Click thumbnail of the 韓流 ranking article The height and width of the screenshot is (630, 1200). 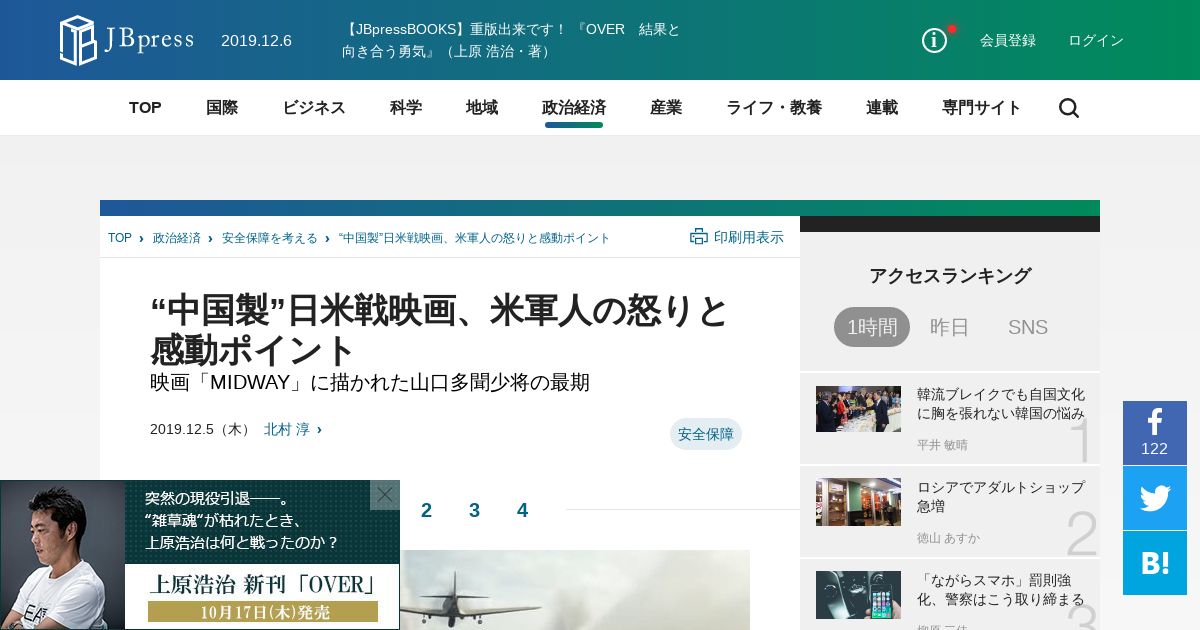pyautogui.click(x=858, y=409)
